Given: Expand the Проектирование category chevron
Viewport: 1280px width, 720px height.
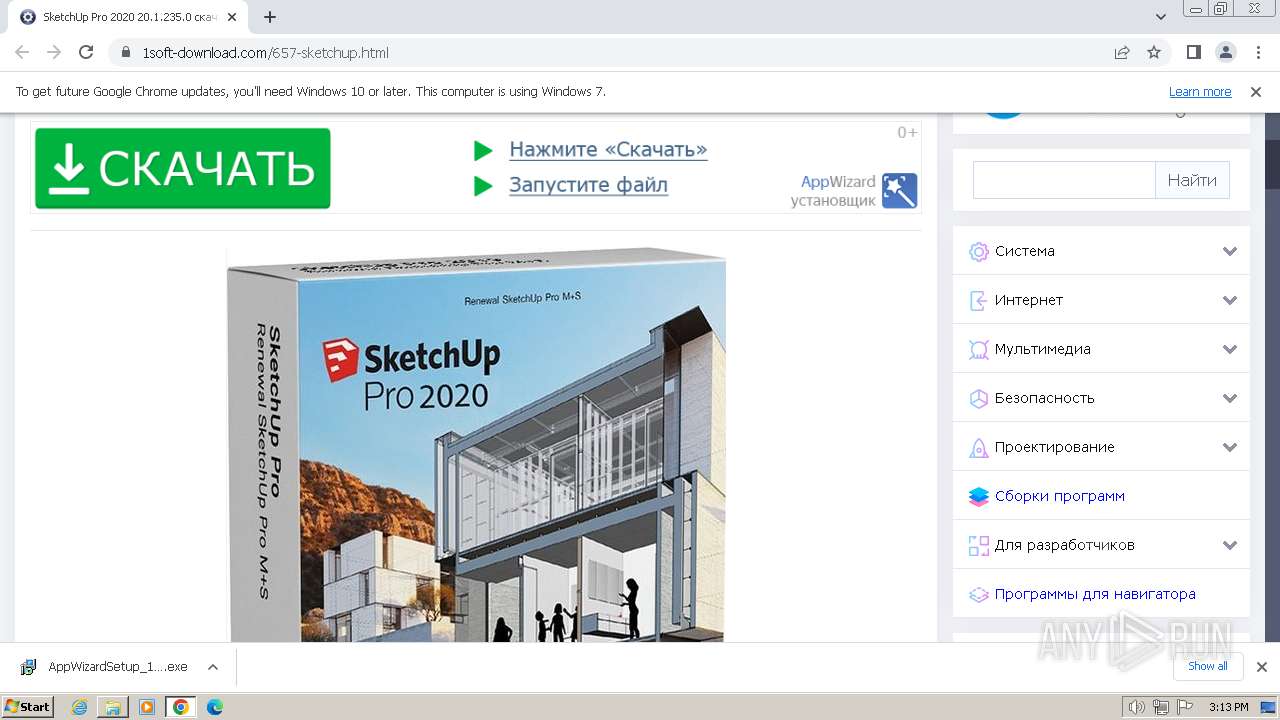Looking at the screenshot, I should (1230, 447).
